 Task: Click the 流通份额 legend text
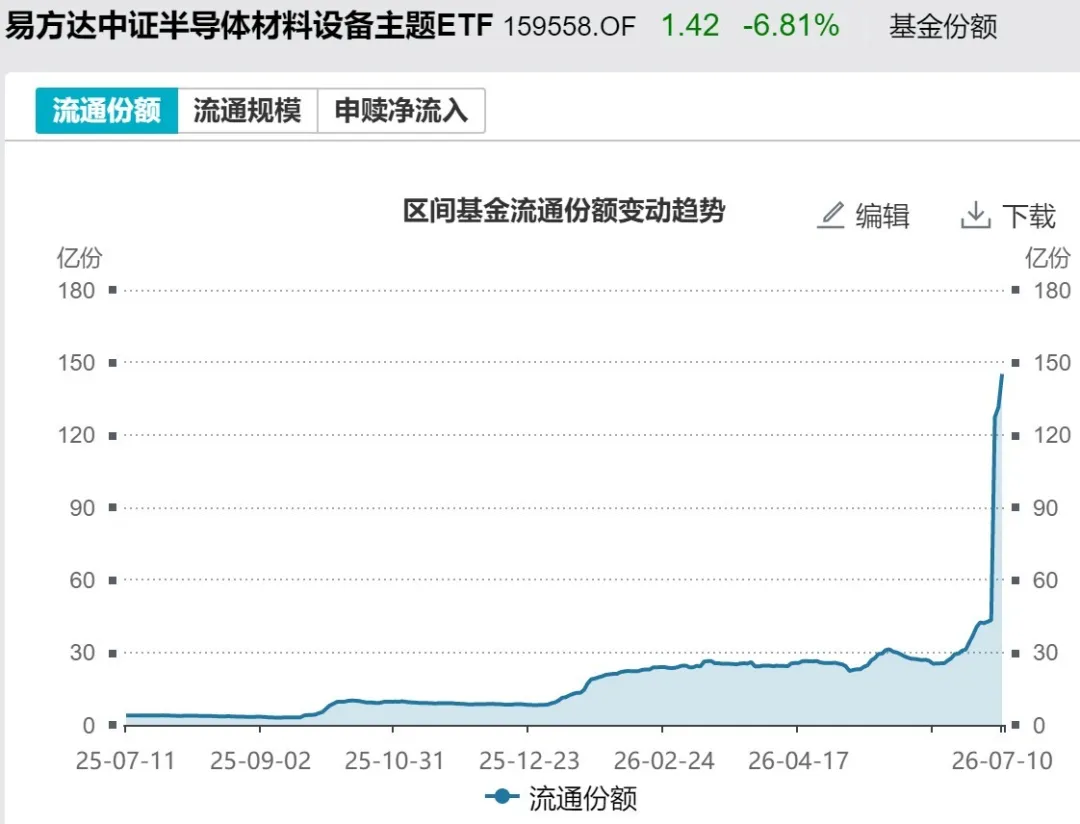click(583, 799)
